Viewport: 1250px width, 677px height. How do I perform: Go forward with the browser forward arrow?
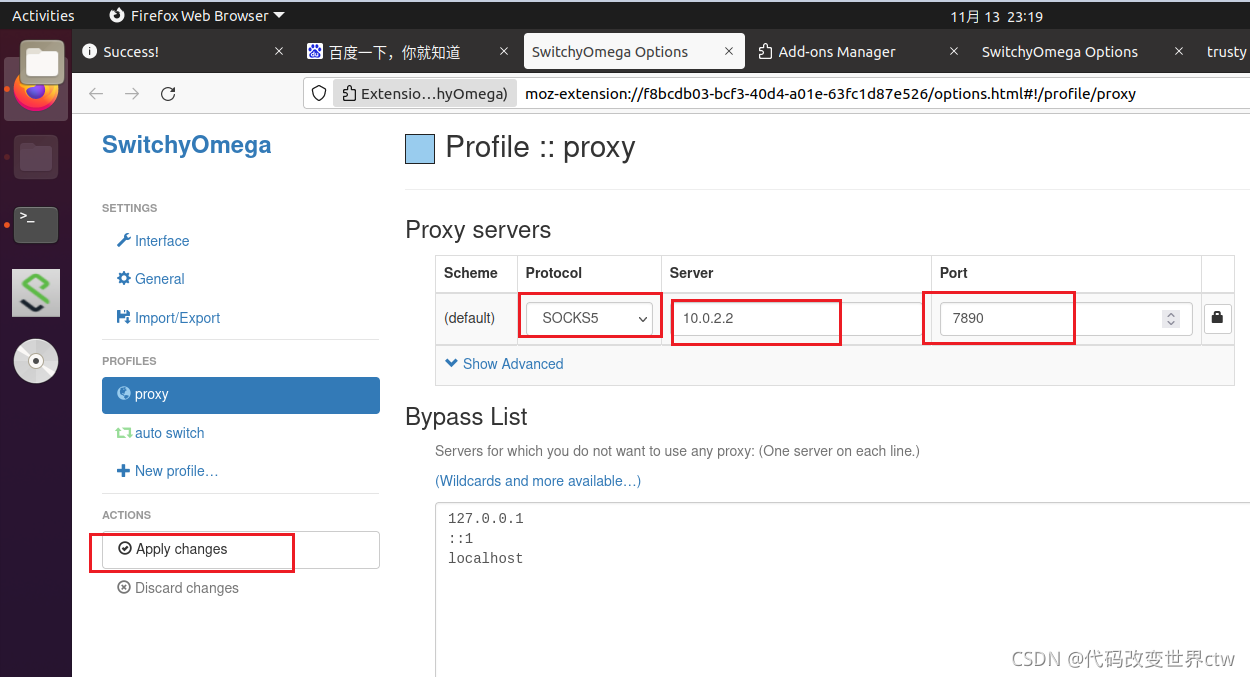(x=132, y=94)
